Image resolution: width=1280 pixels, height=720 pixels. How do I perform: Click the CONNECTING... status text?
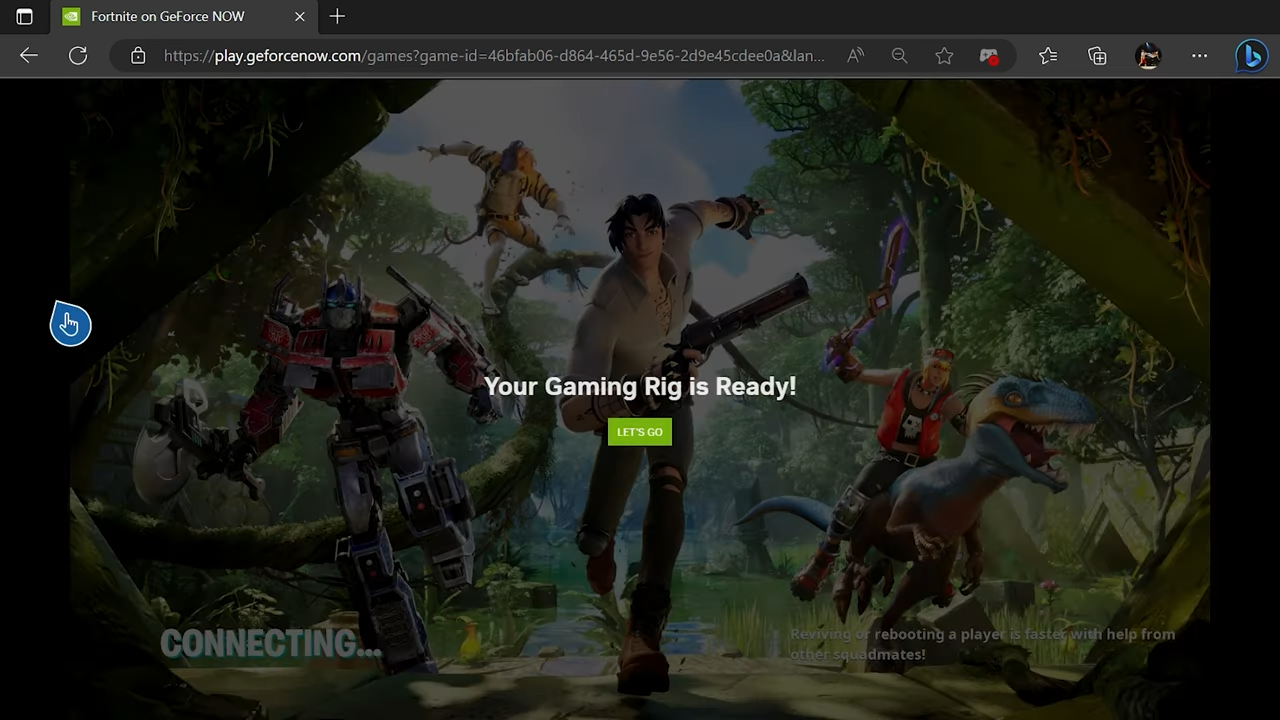(x=271, y=644)
